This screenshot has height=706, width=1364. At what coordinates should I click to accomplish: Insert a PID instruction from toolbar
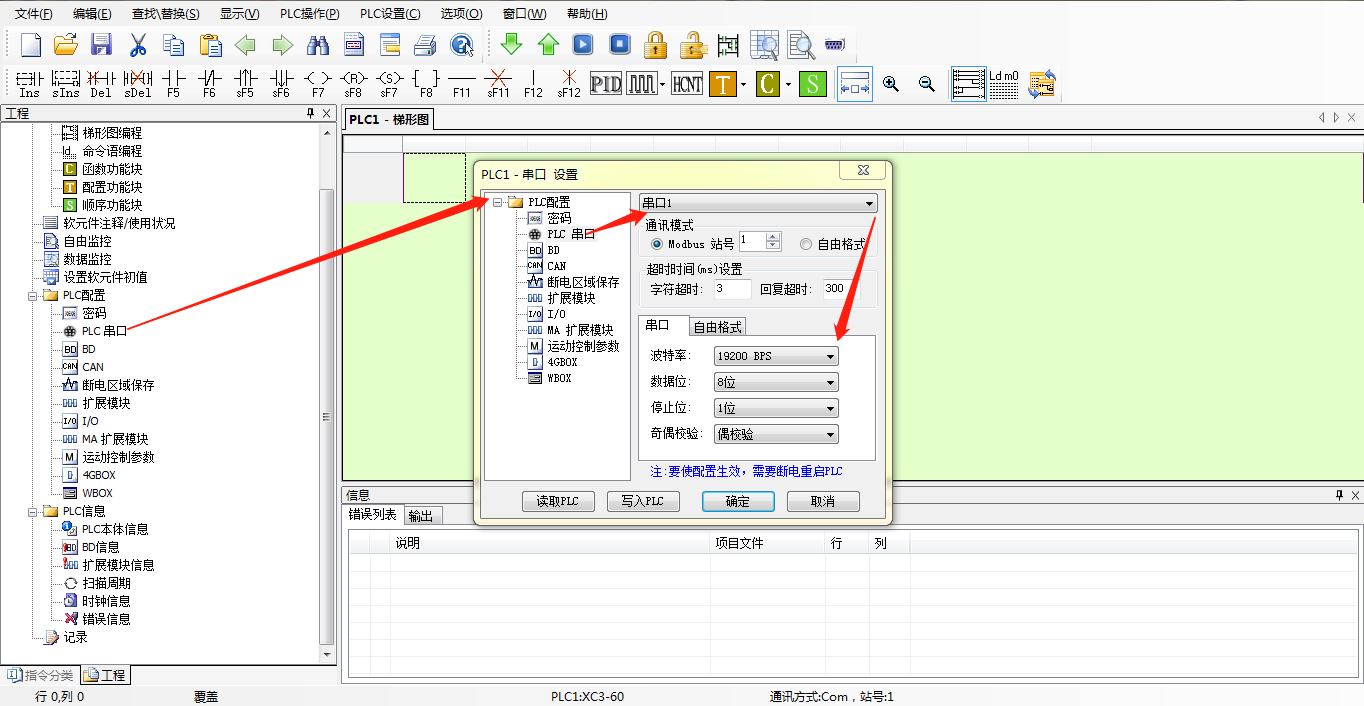(x=606, y=84)
